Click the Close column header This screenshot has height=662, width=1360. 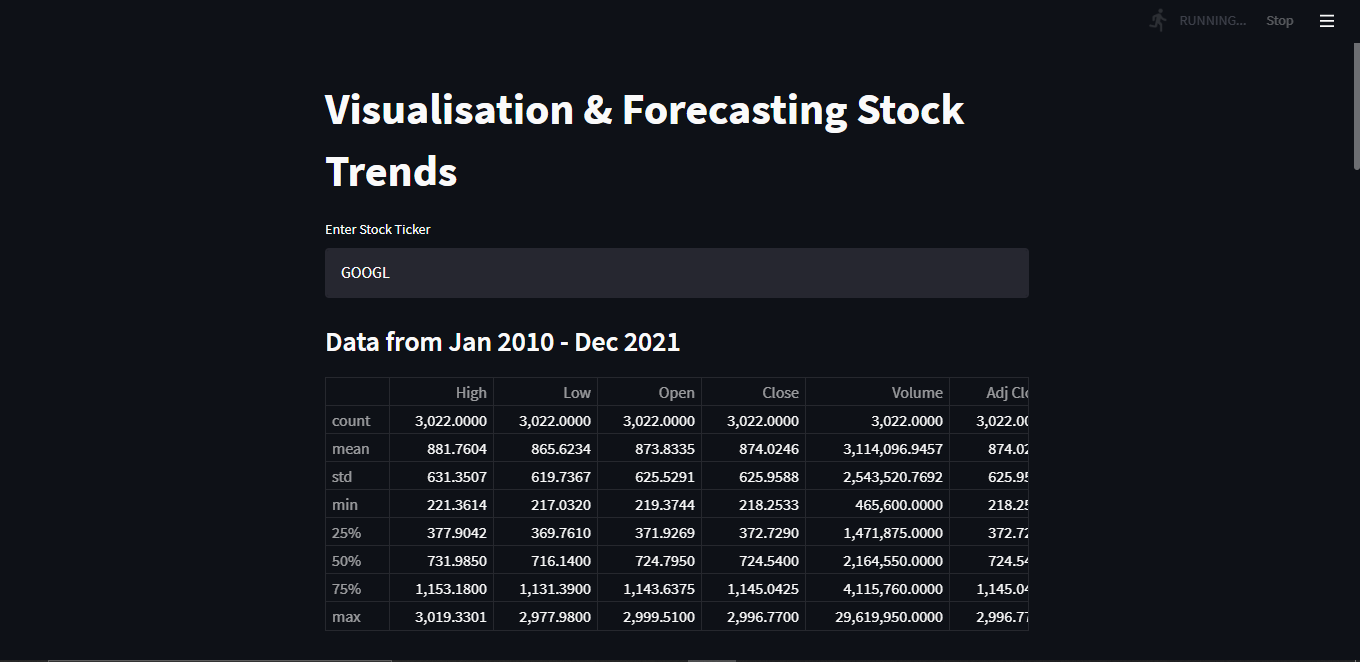click(x=782, y=392)
